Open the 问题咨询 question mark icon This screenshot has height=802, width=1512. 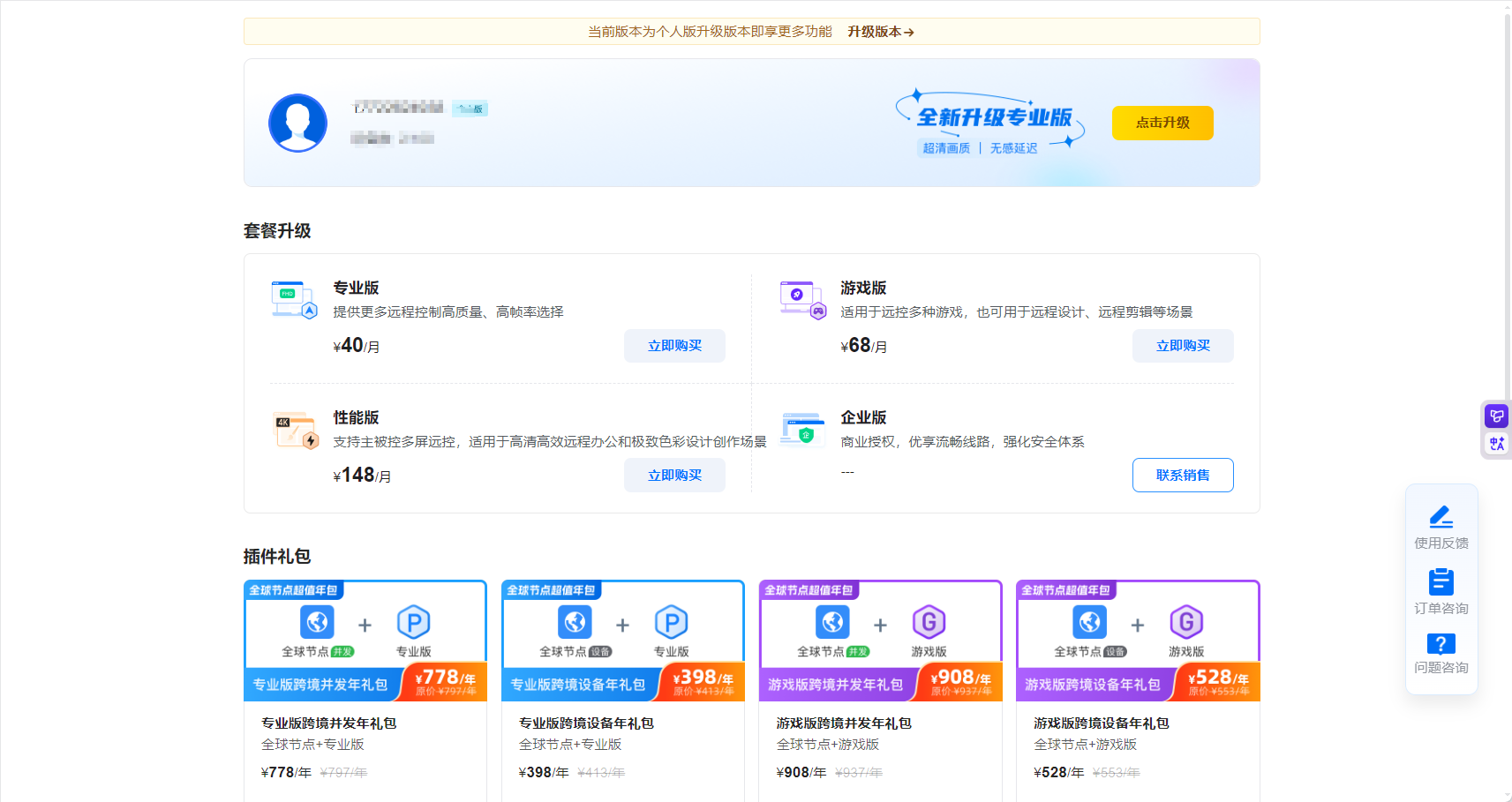pos(1441,644)
